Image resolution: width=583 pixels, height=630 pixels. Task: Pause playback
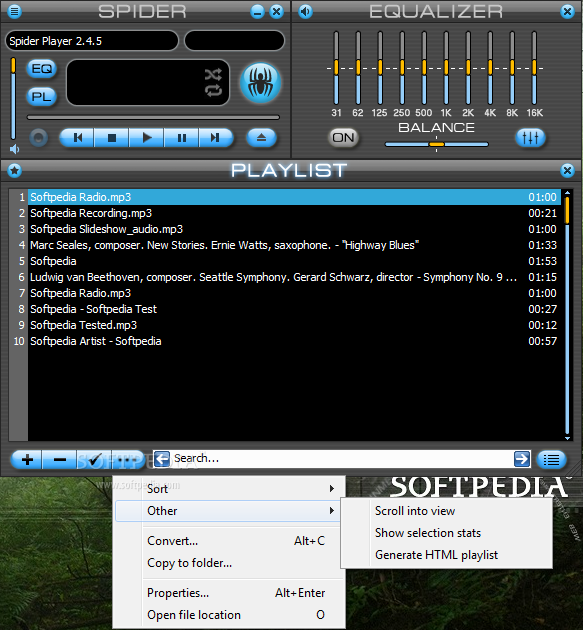coord(181,138)
